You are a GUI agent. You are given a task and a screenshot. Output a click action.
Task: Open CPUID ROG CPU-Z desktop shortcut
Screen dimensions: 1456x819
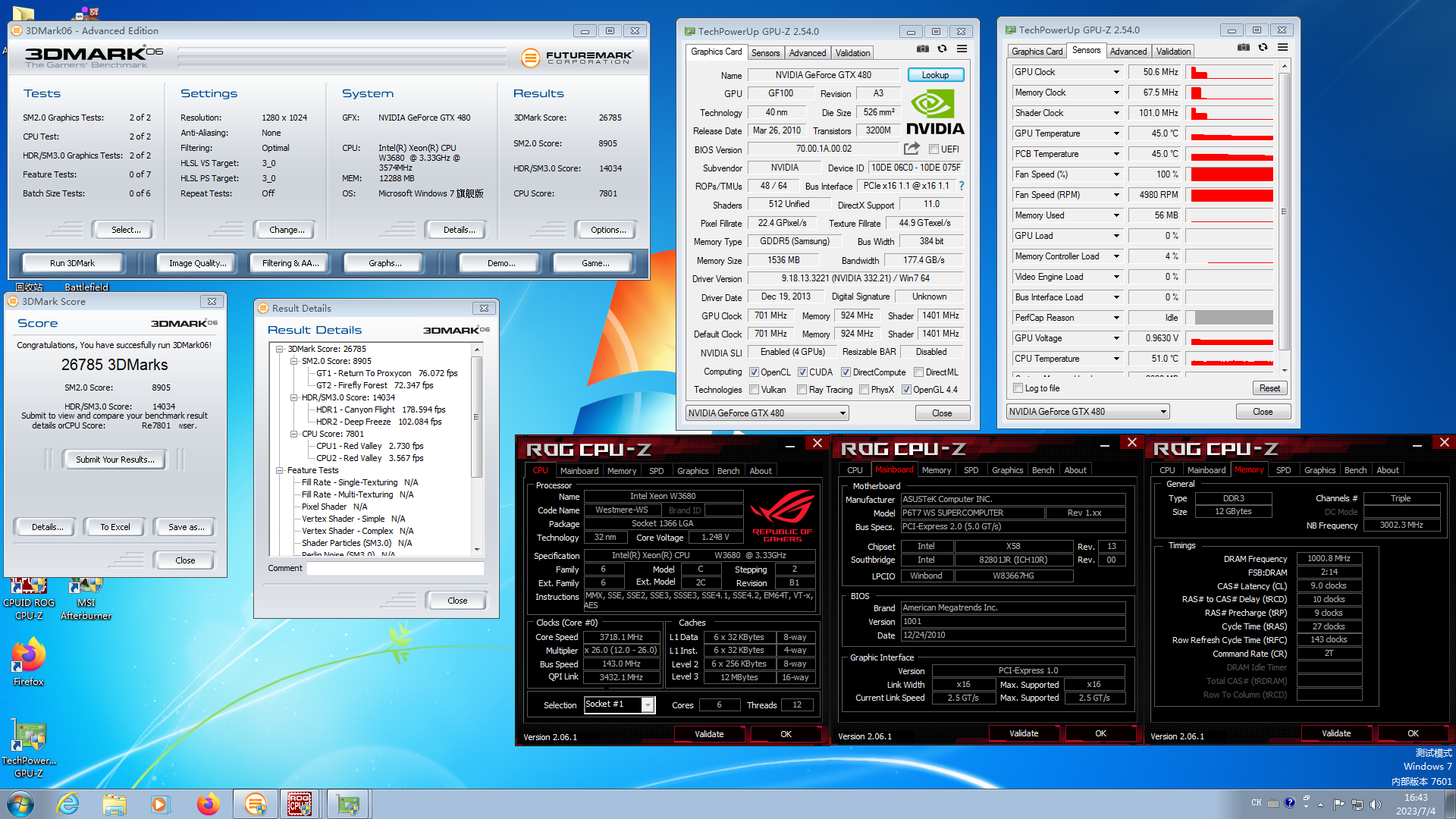(29, 599)
